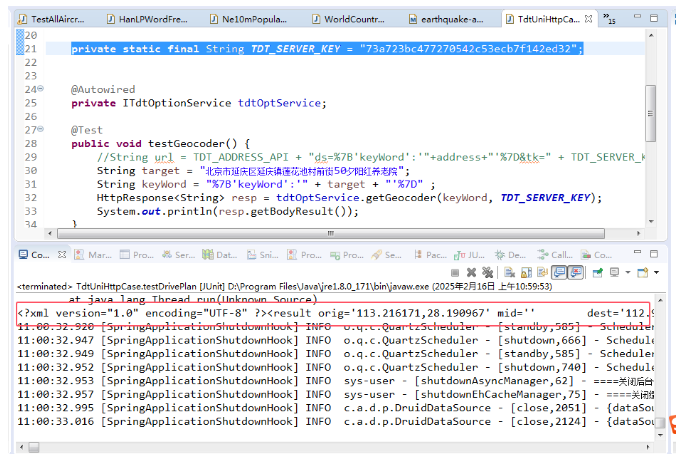
Task: Remove the launch with the single X icon
Action: (x=471, y=272)
